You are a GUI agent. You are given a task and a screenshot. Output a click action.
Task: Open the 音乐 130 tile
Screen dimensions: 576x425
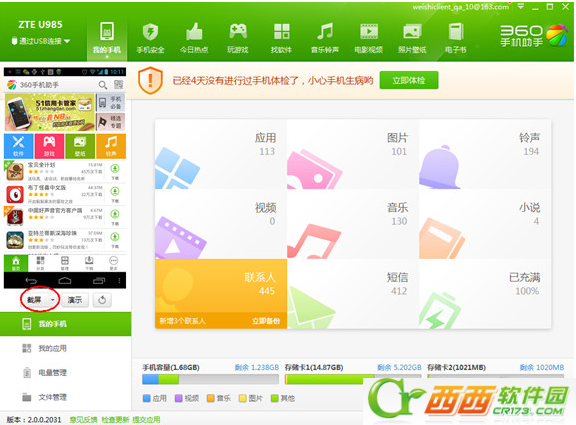pyautogui.click(x=353, y=224)
